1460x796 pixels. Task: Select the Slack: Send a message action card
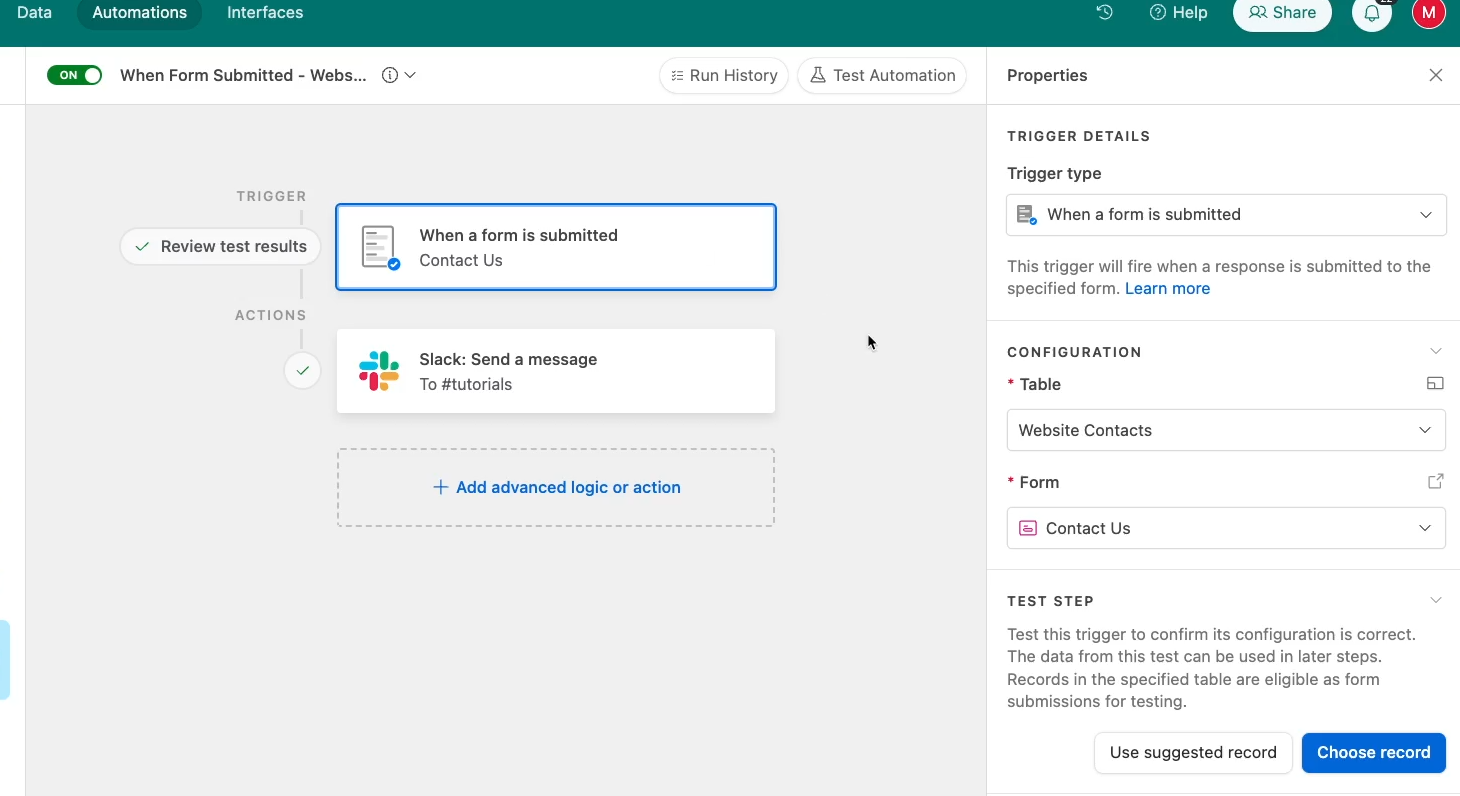point(556,371)
